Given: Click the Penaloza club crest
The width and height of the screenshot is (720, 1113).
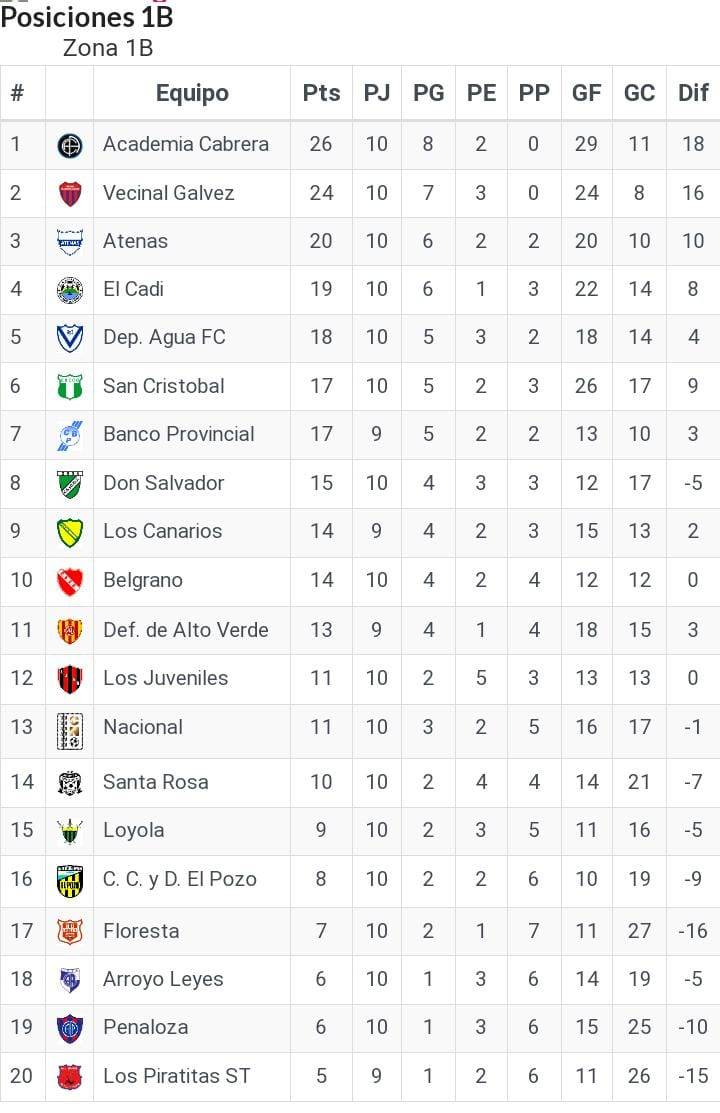Looking at the screenshot, I should tap(70, 1027).
